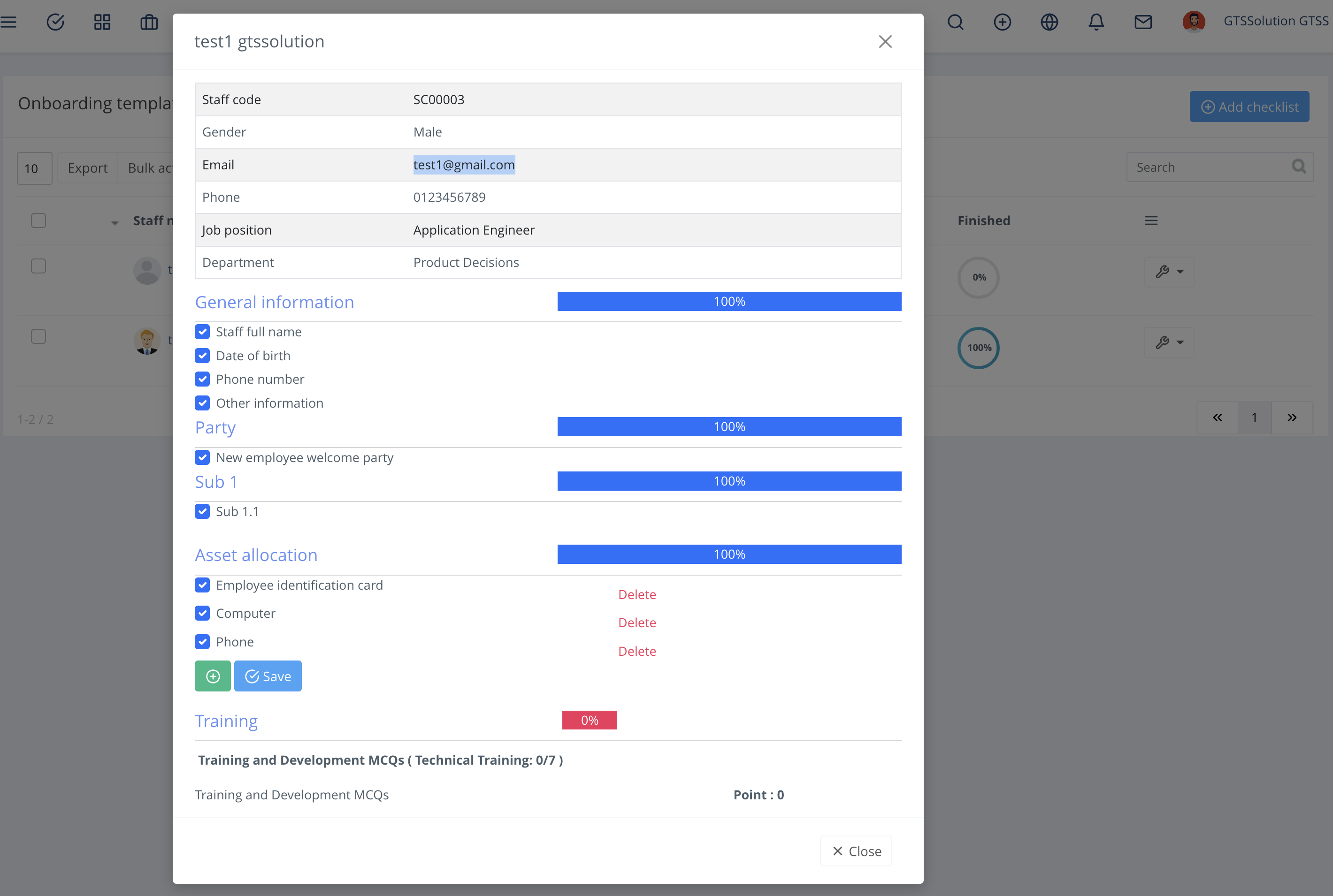Click the plus circle quick-create icon in header

click(1002, 23)
